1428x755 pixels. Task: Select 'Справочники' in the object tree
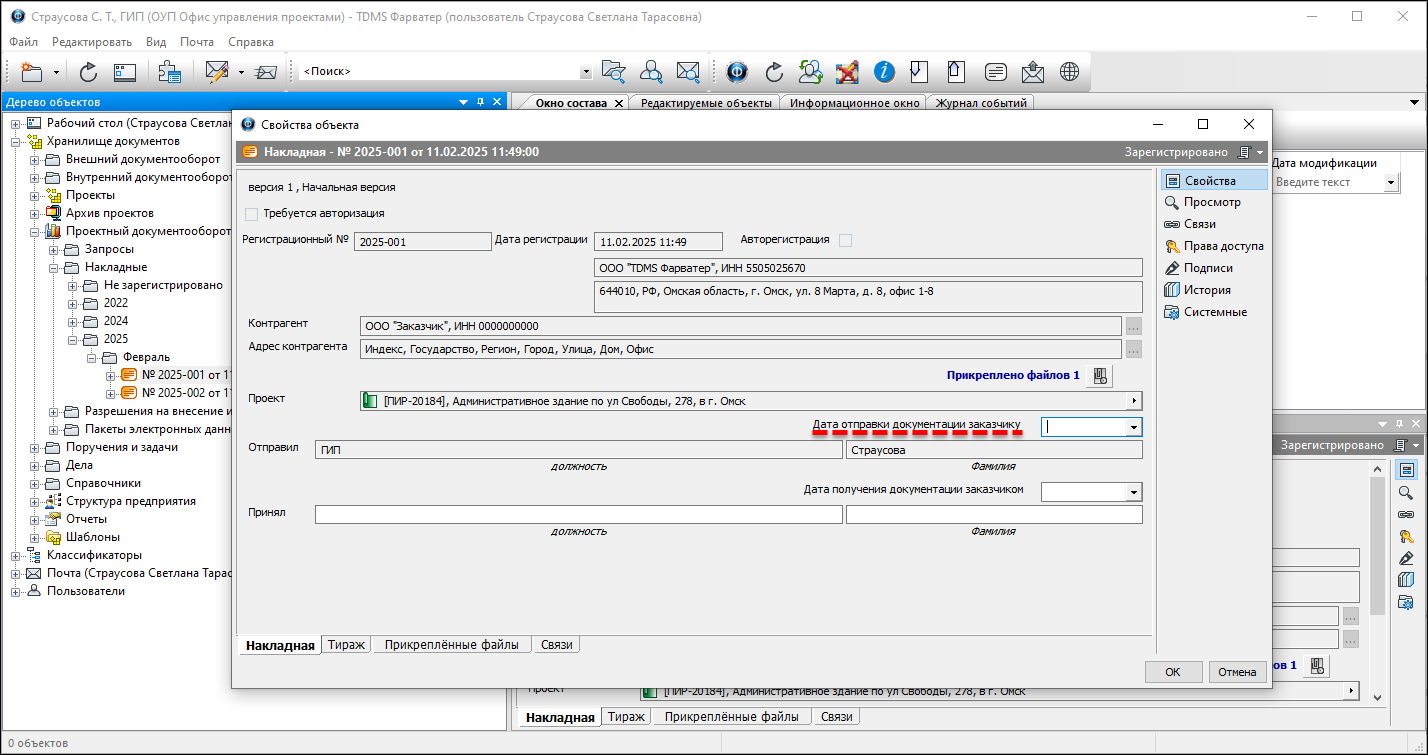point(103,483)
